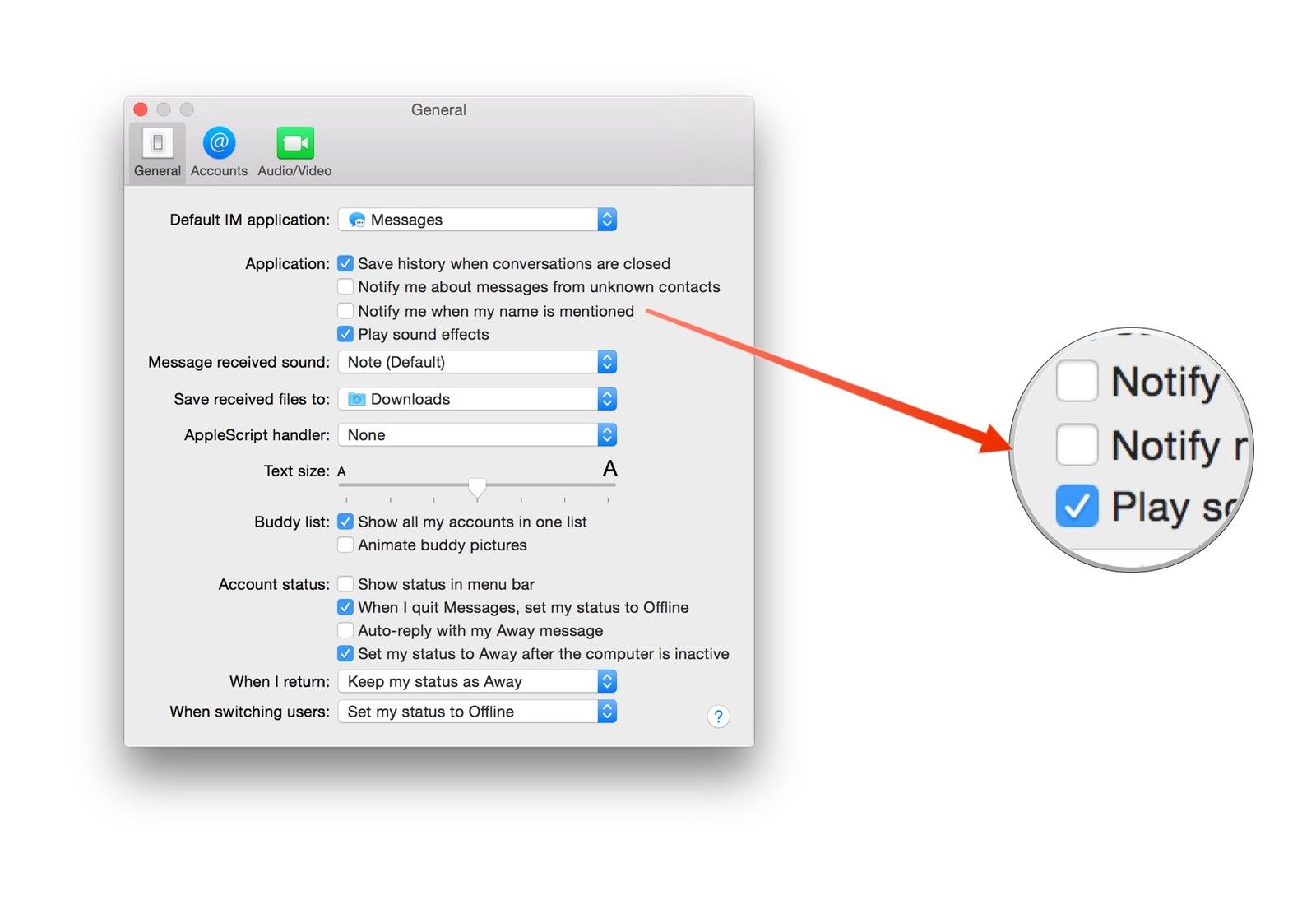Open the Accounts preferences pane

click(219, 145)
